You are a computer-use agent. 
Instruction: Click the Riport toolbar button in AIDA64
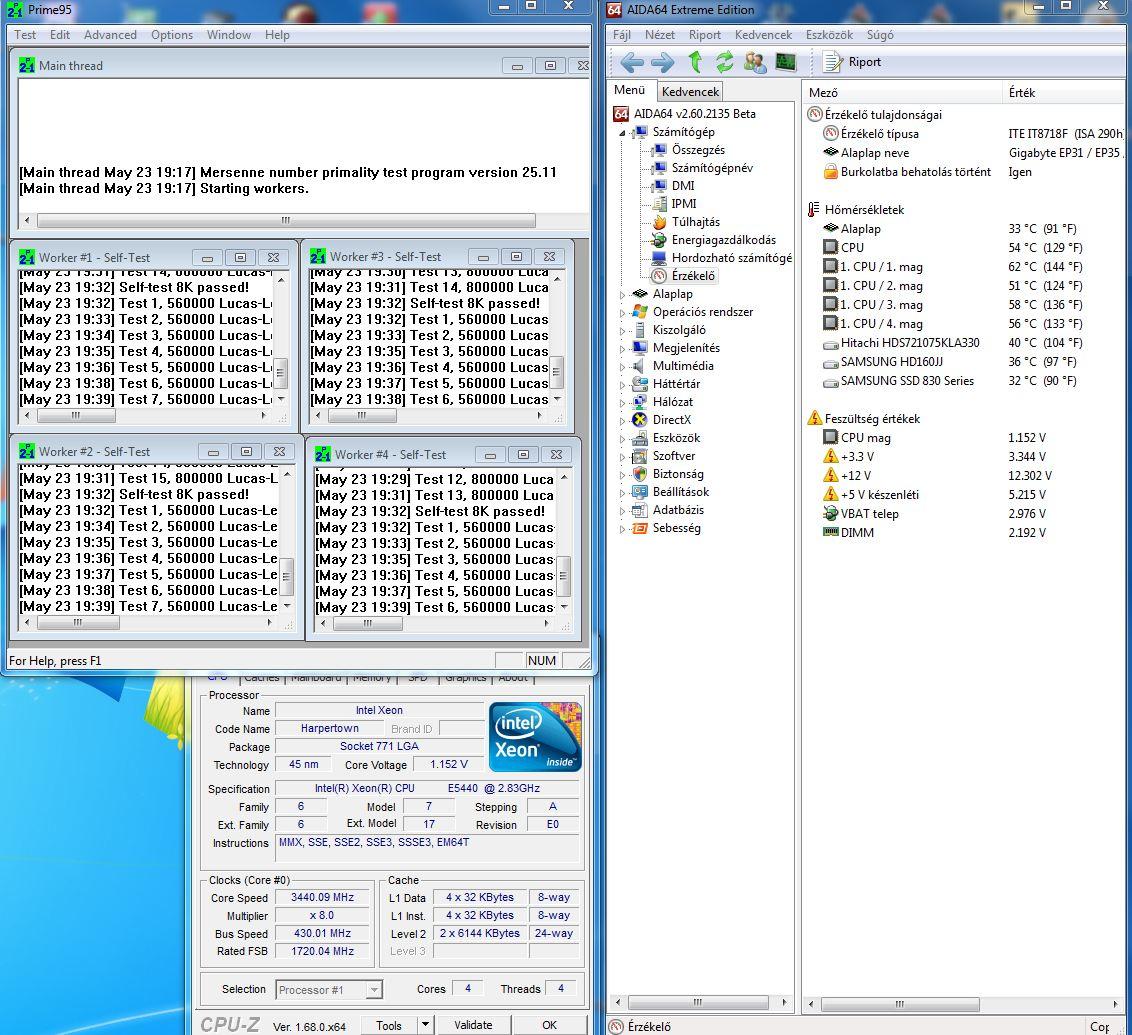(x=852, y=62)
